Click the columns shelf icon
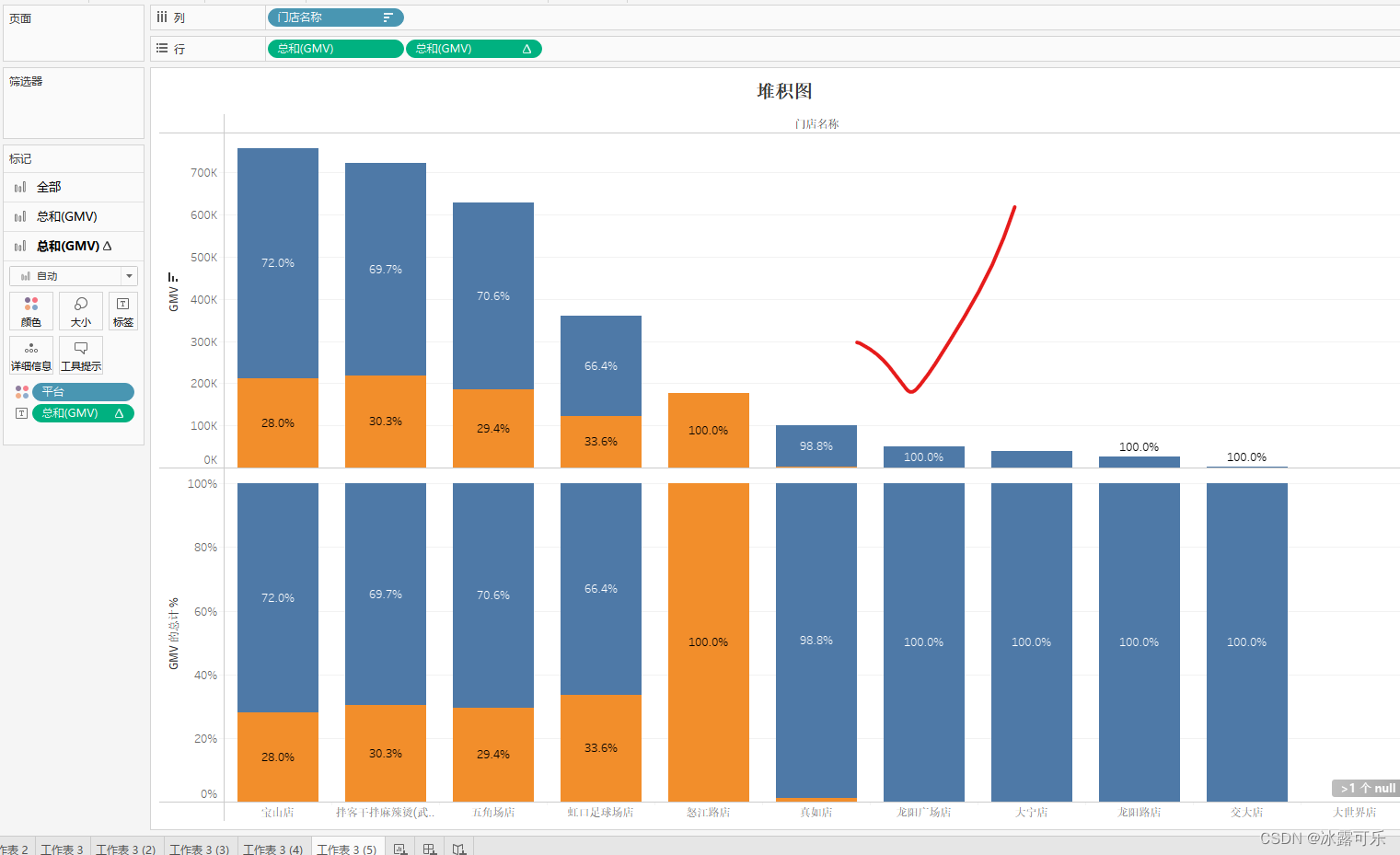 (x=162, y=17)
